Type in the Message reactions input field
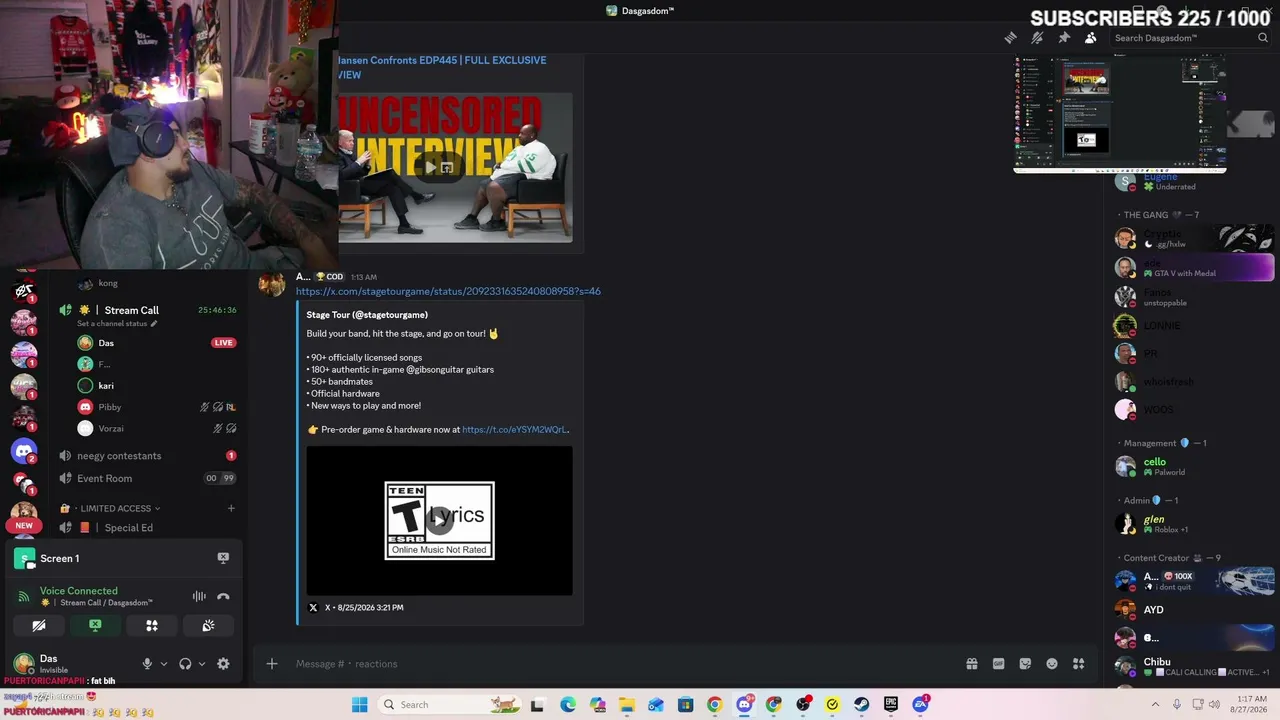The image size is (1280, 720). 620,664
